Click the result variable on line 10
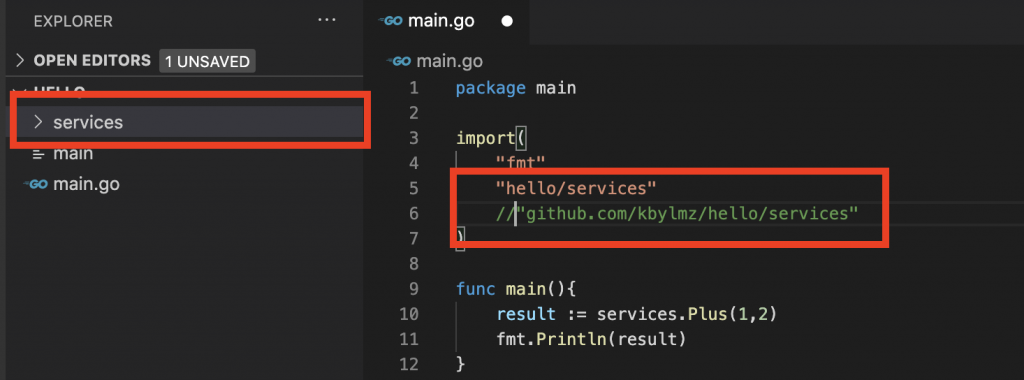 (x=526, y=314)
